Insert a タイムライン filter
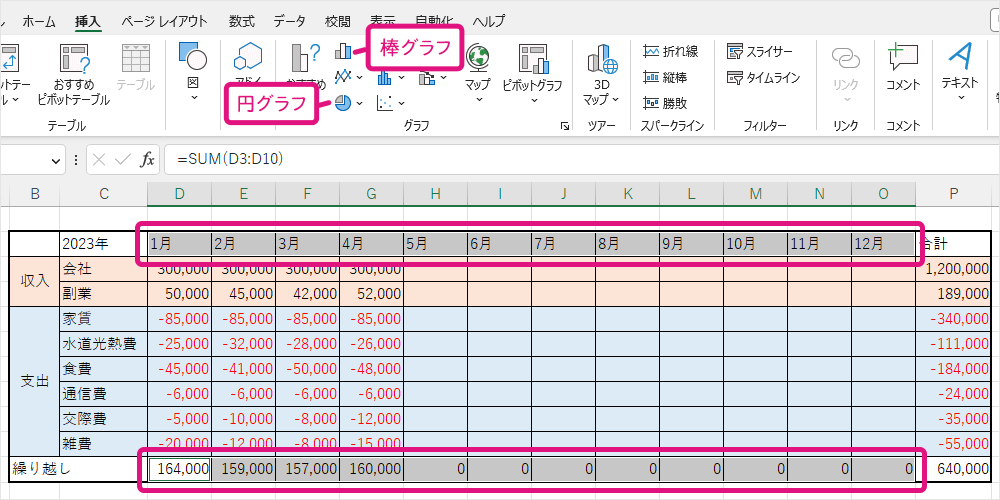The image size is (1000, 500). pos(763,77)
